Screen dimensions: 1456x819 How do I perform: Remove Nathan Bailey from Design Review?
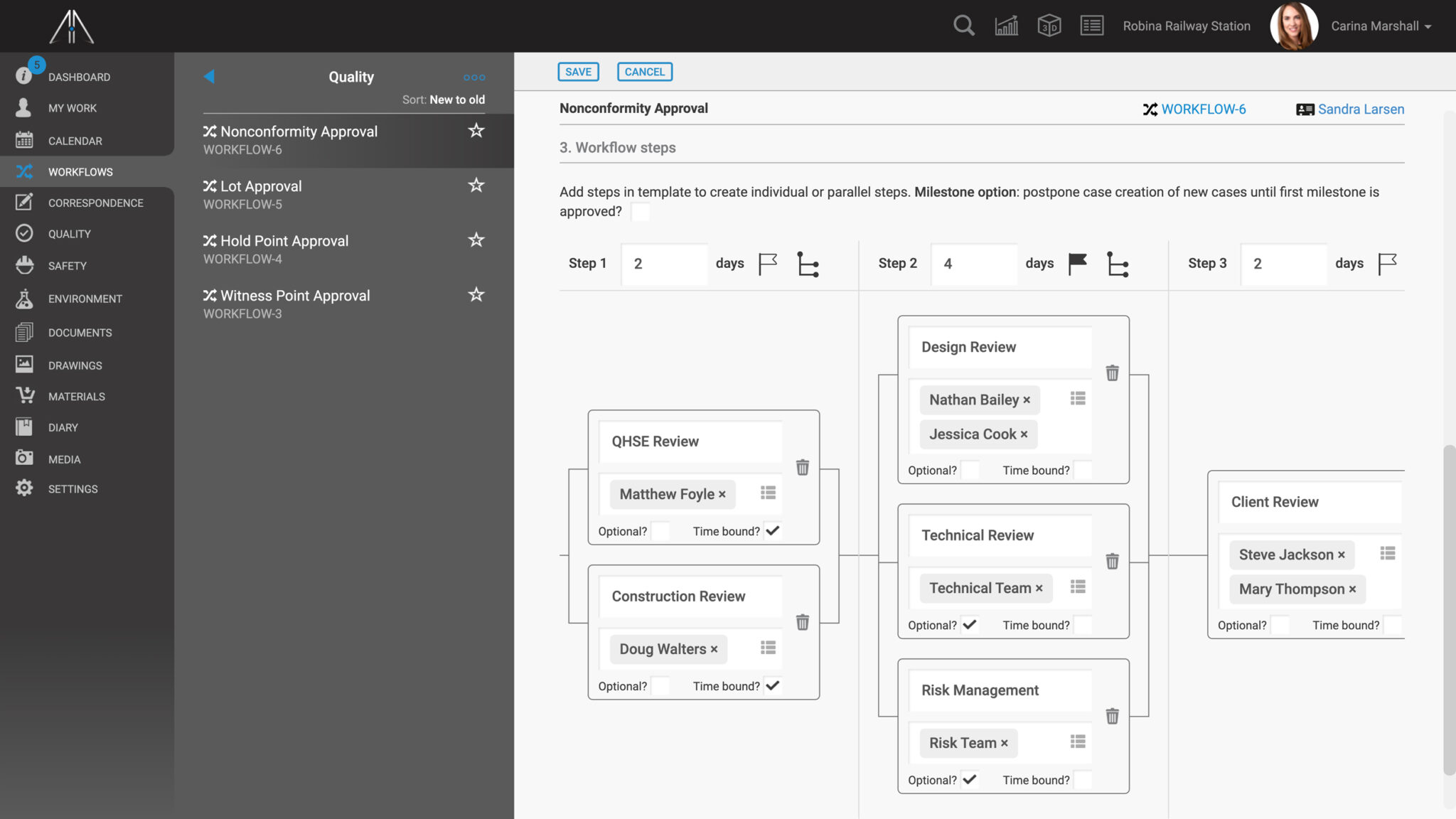1027,400
